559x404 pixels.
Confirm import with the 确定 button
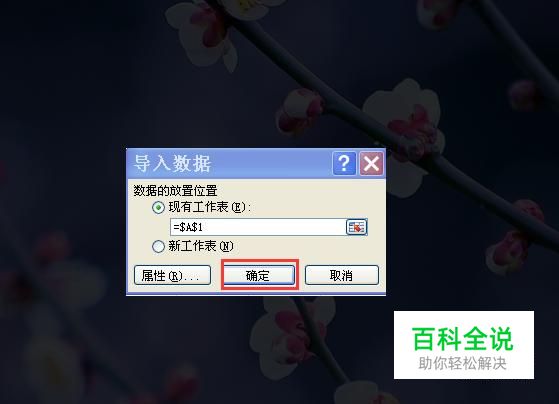point(259,275)
